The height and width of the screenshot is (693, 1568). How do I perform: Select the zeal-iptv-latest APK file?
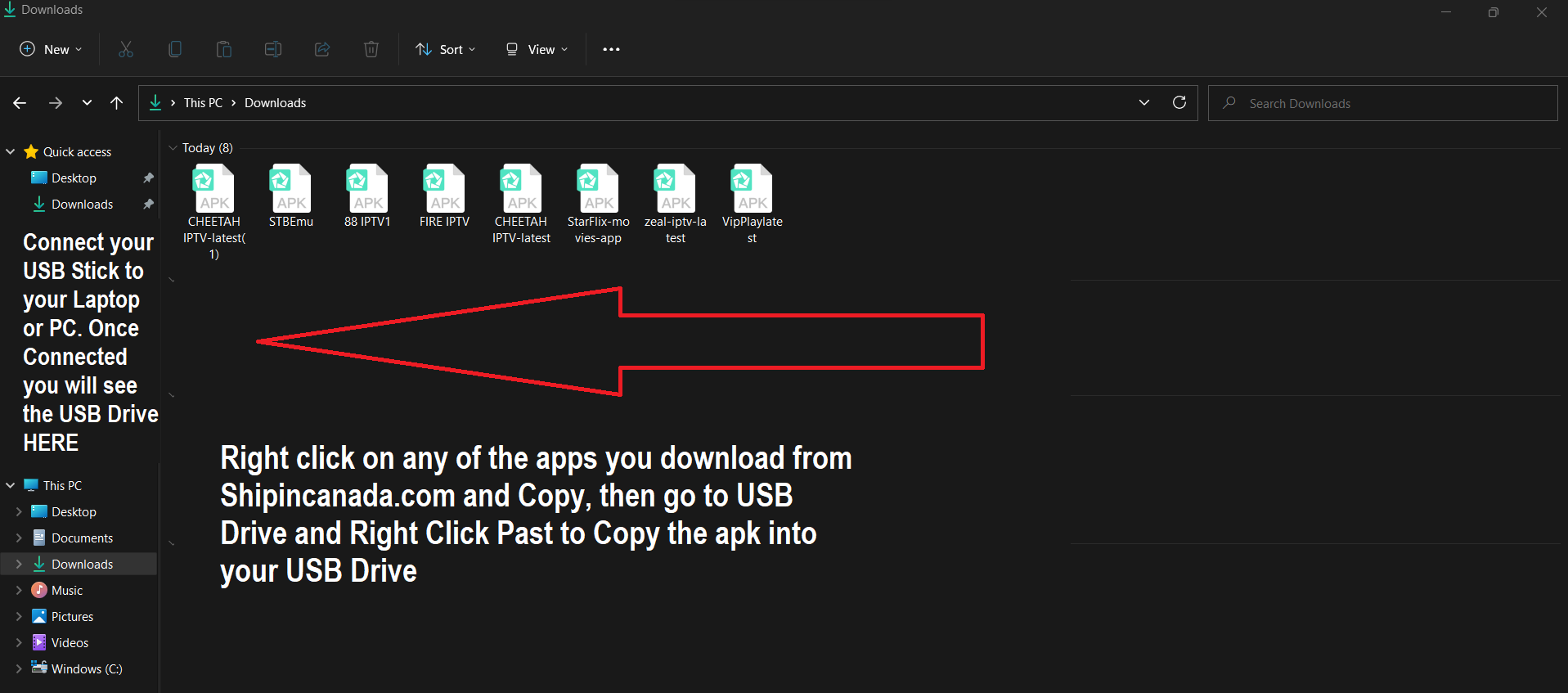pos(676,205)
